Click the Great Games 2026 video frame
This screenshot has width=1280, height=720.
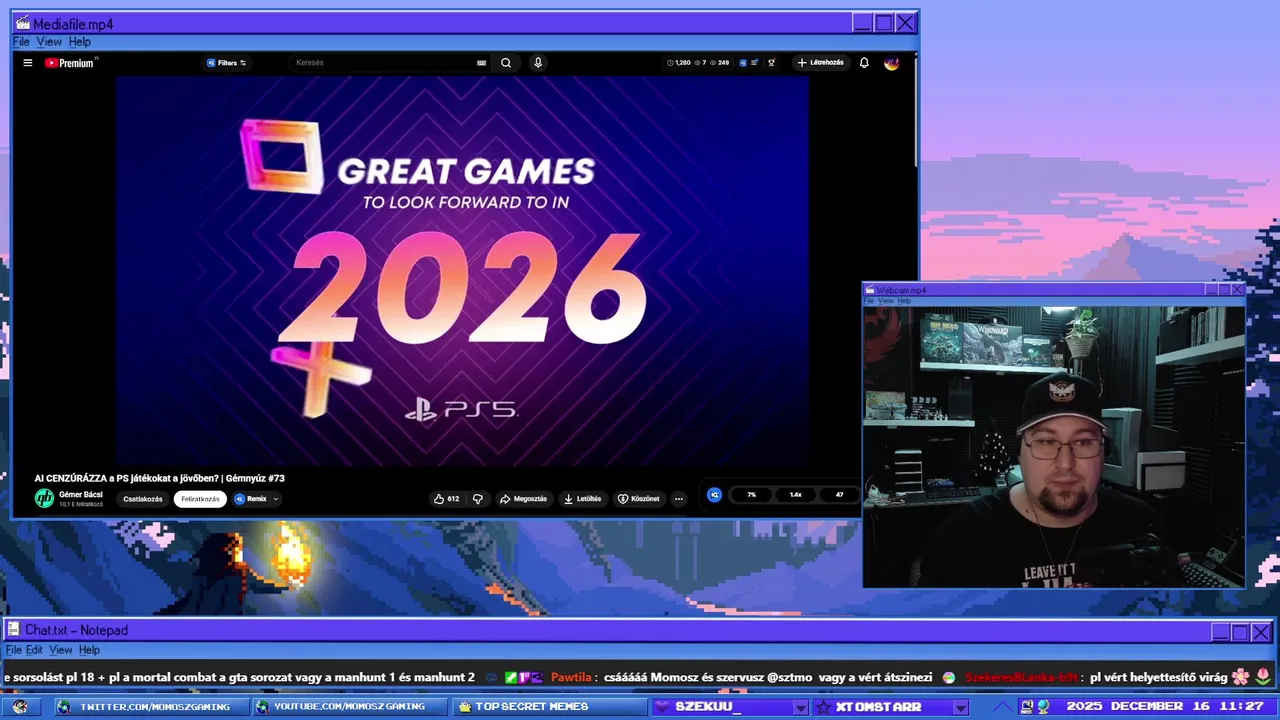click(462, 270)
